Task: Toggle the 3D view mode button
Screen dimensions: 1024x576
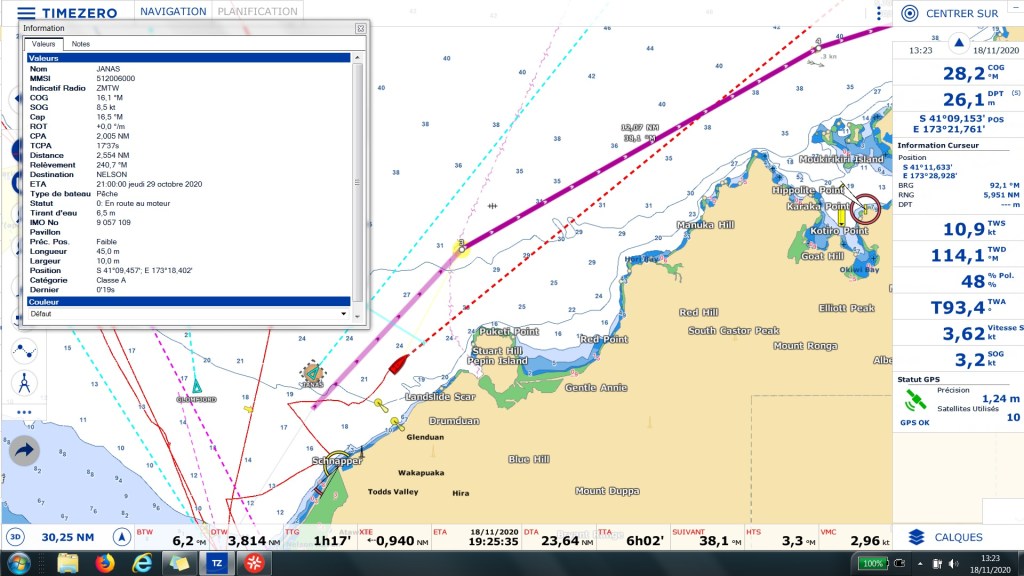Action: coord(16,537)
